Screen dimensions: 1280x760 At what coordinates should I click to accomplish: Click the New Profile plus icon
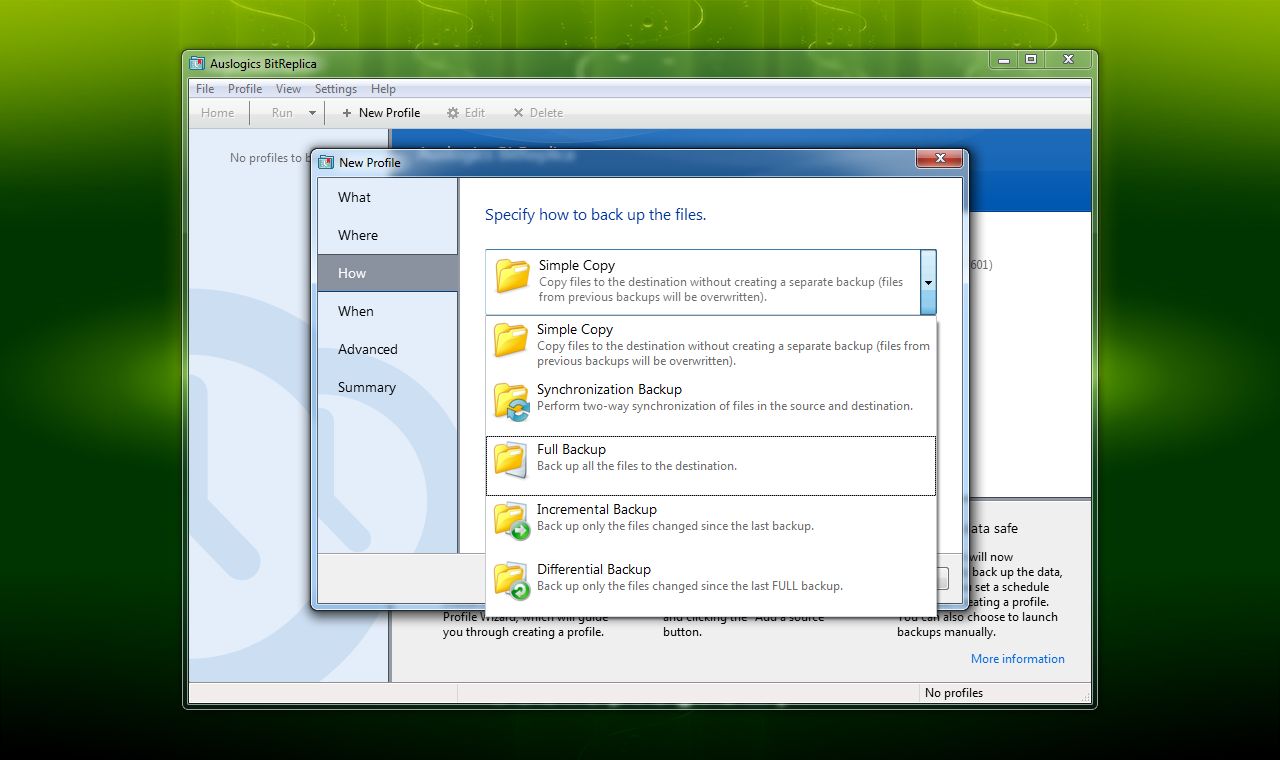coord(347,113)
